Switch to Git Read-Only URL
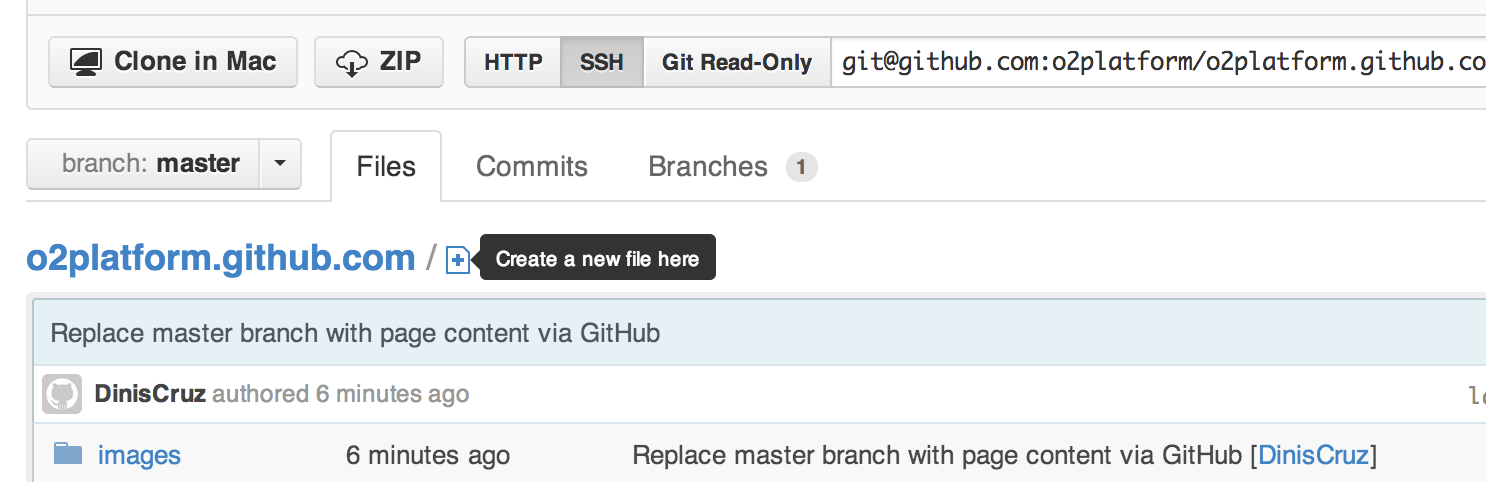1486x482 pixels. point(737,62)
